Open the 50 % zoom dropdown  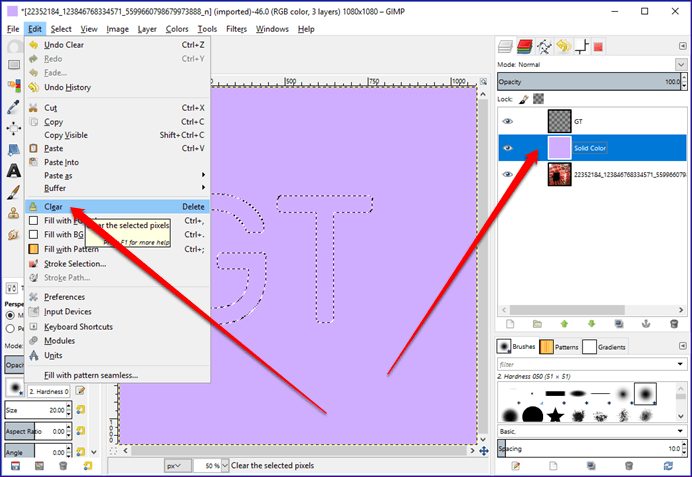(x=225, y=466)
